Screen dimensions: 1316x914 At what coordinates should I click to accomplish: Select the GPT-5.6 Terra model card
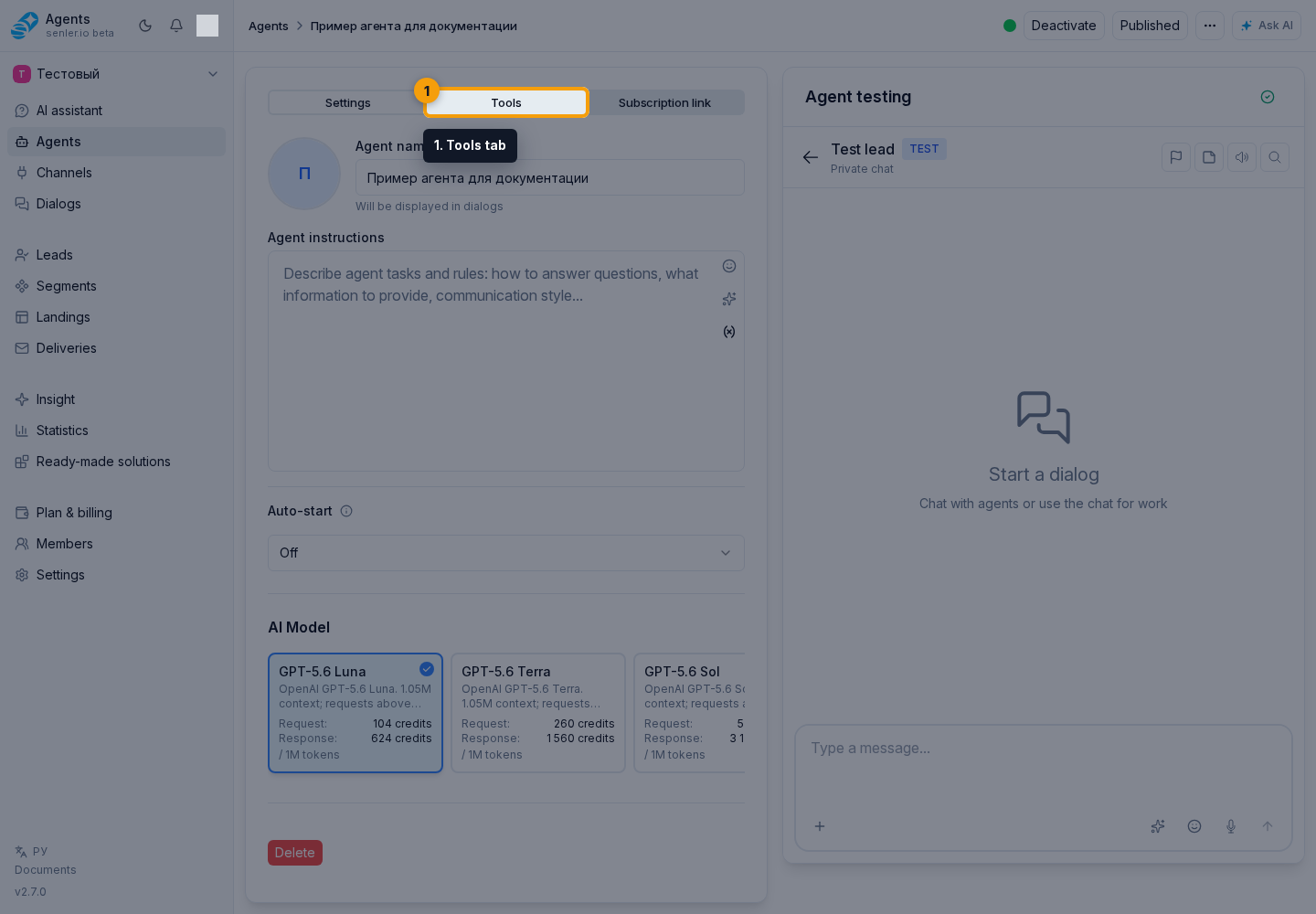538,713
